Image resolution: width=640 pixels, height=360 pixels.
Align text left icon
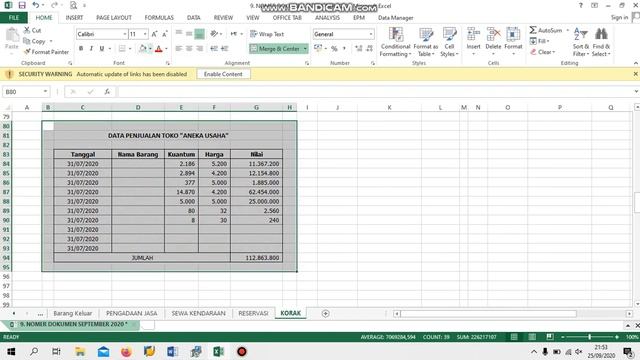pos(178,49)
